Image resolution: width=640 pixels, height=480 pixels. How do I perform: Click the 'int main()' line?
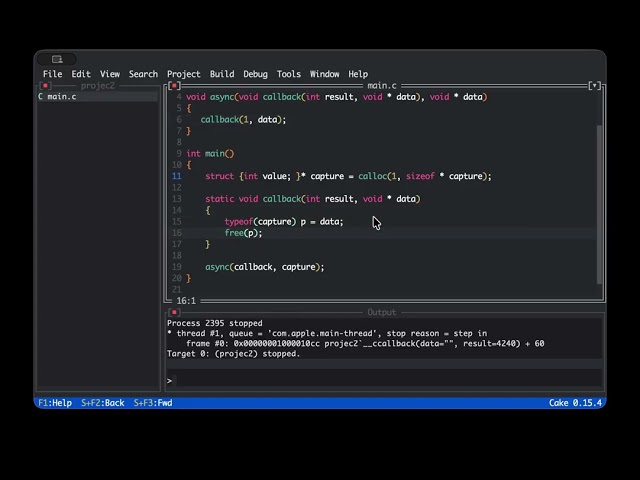click(210, 153)
